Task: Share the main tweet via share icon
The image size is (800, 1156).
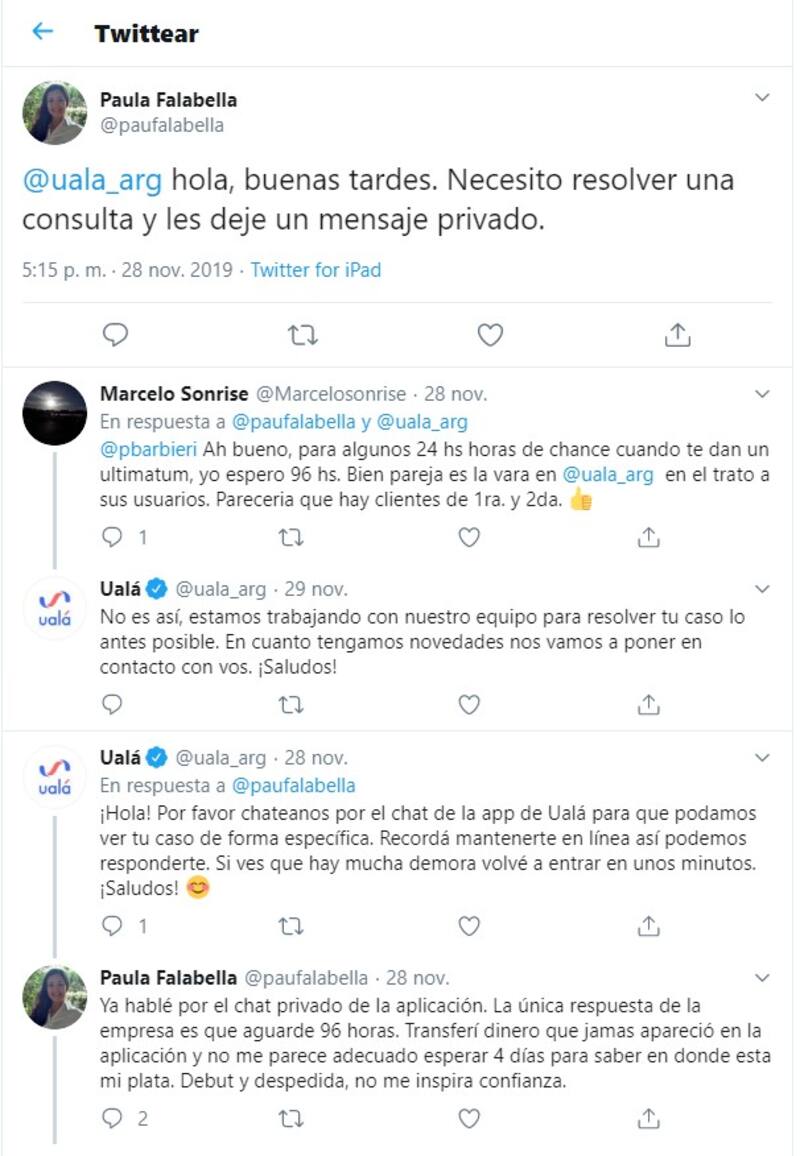Action: point(677,335)
